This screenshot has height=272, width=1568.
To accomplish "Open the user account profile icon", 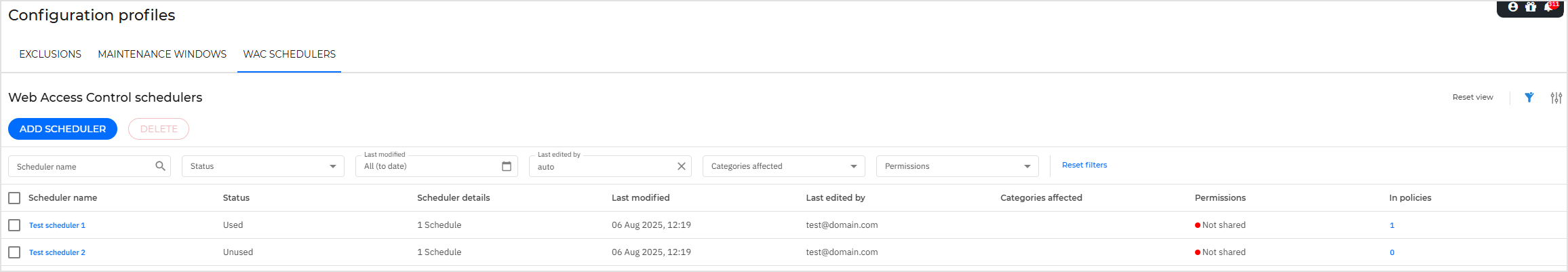I will [x=1512, y=7].
